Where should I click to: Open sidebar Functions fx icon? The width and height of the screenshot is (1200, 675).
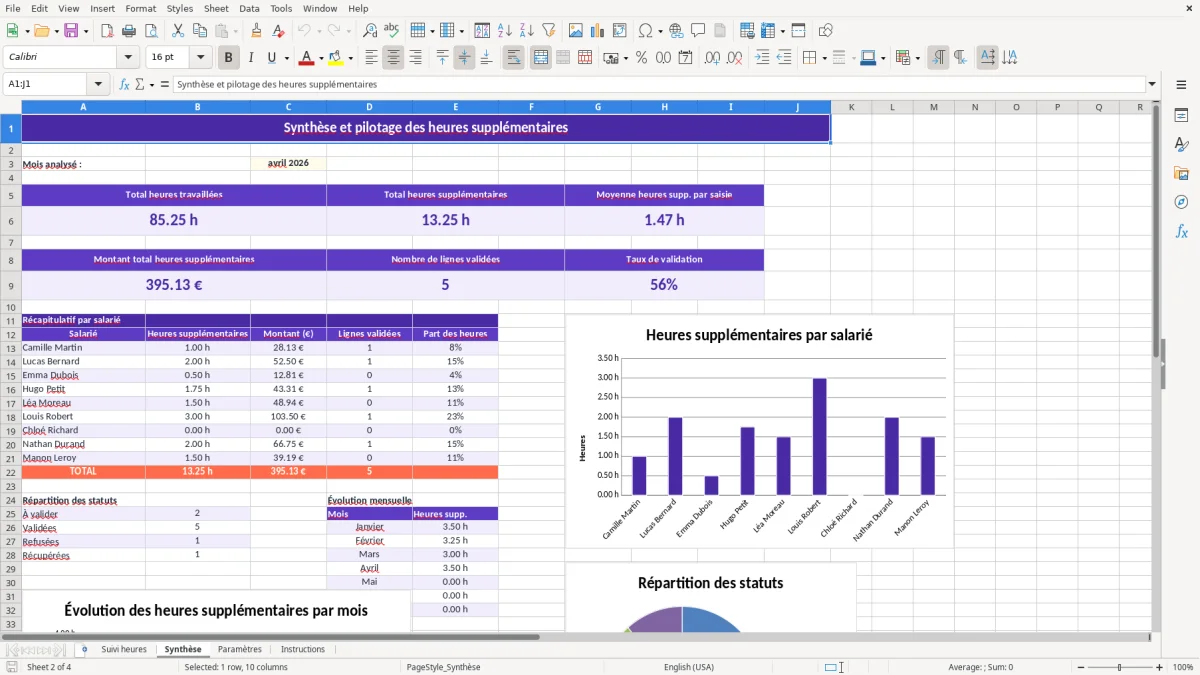1181,231
